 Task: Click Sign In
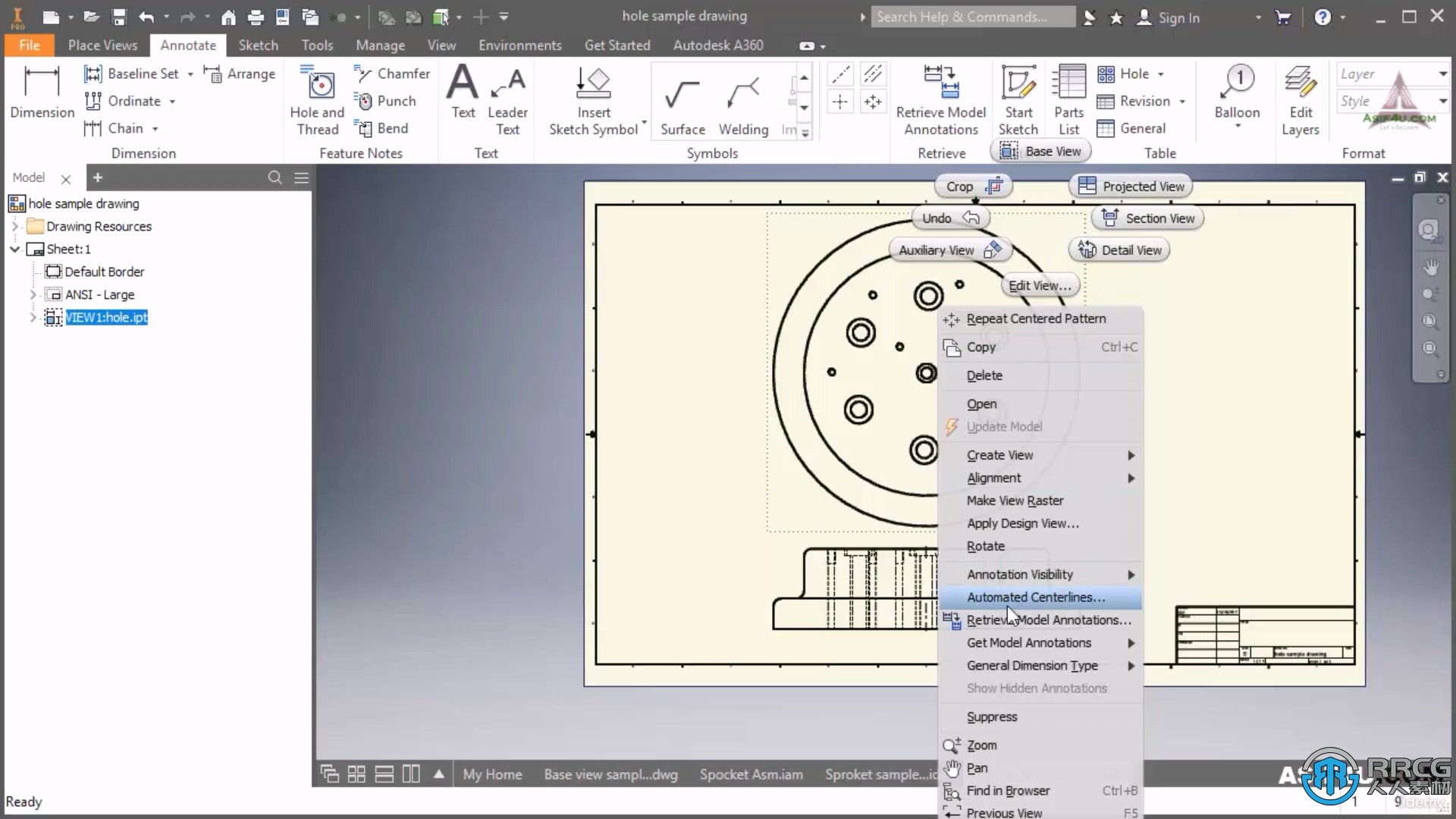1169,17
